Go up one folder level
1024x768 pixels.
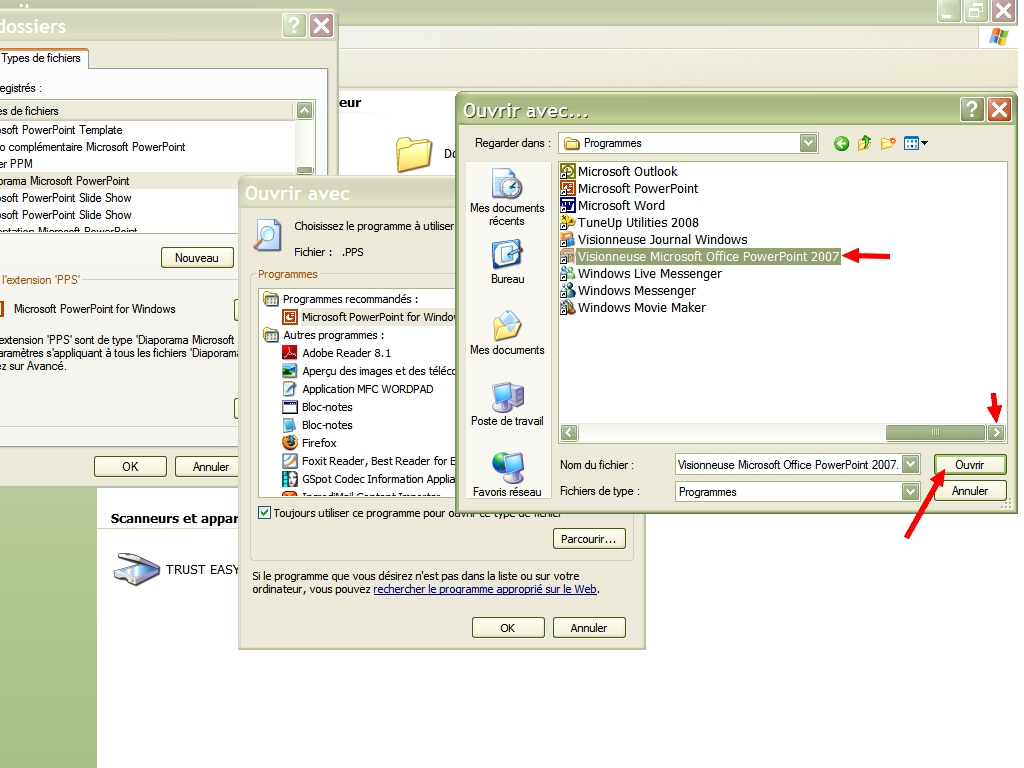pyautogui.click(x=864, y=143)
